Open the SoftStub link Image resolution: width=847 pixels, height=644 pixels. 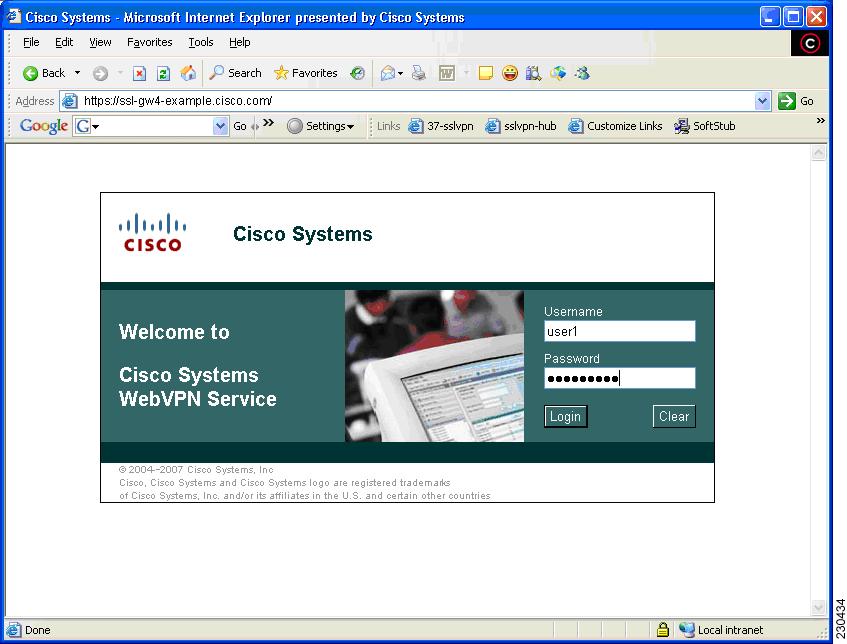click(705, 126)
